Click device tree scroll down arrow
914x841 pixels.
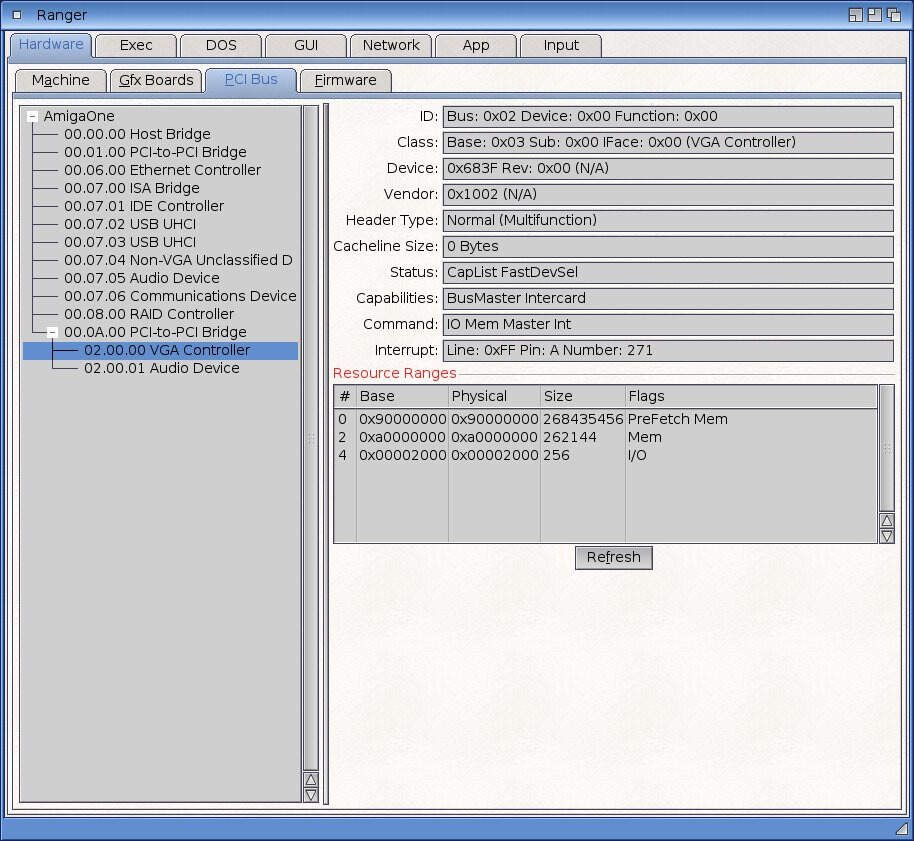pos(311,795)
